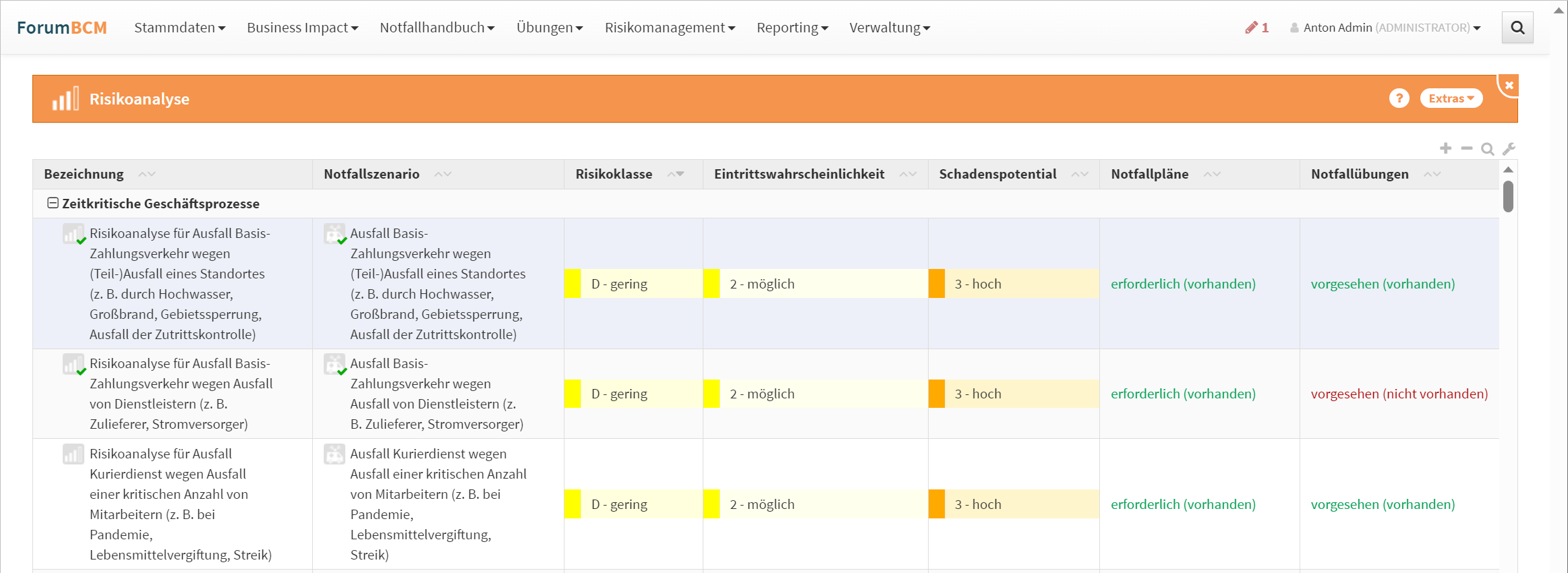The image size is (1568, 573).
Task: Click the plus icon above the table
Action: pos(1445,148)
